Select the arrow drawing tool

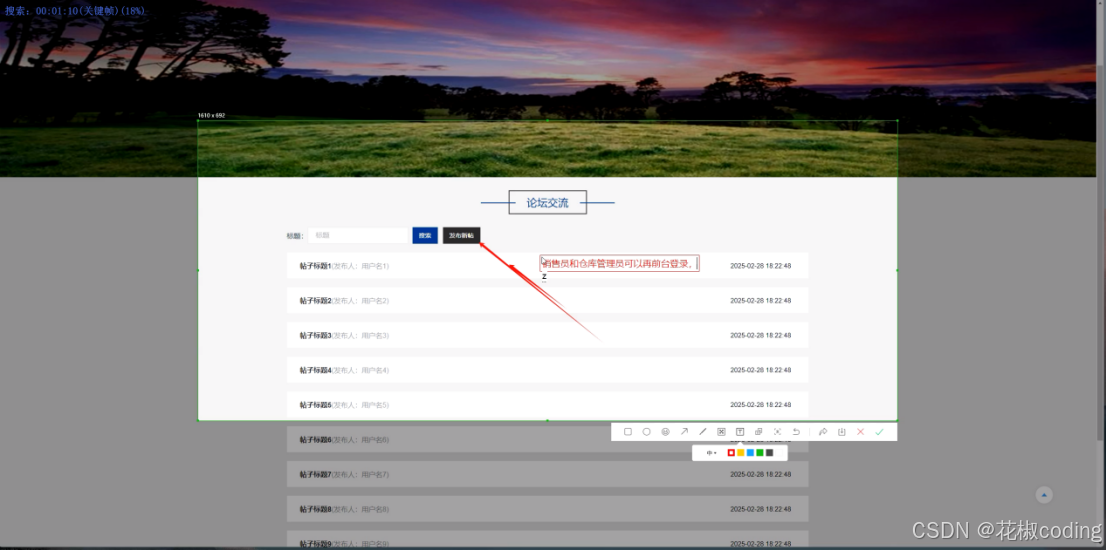[x=684, y=432]
